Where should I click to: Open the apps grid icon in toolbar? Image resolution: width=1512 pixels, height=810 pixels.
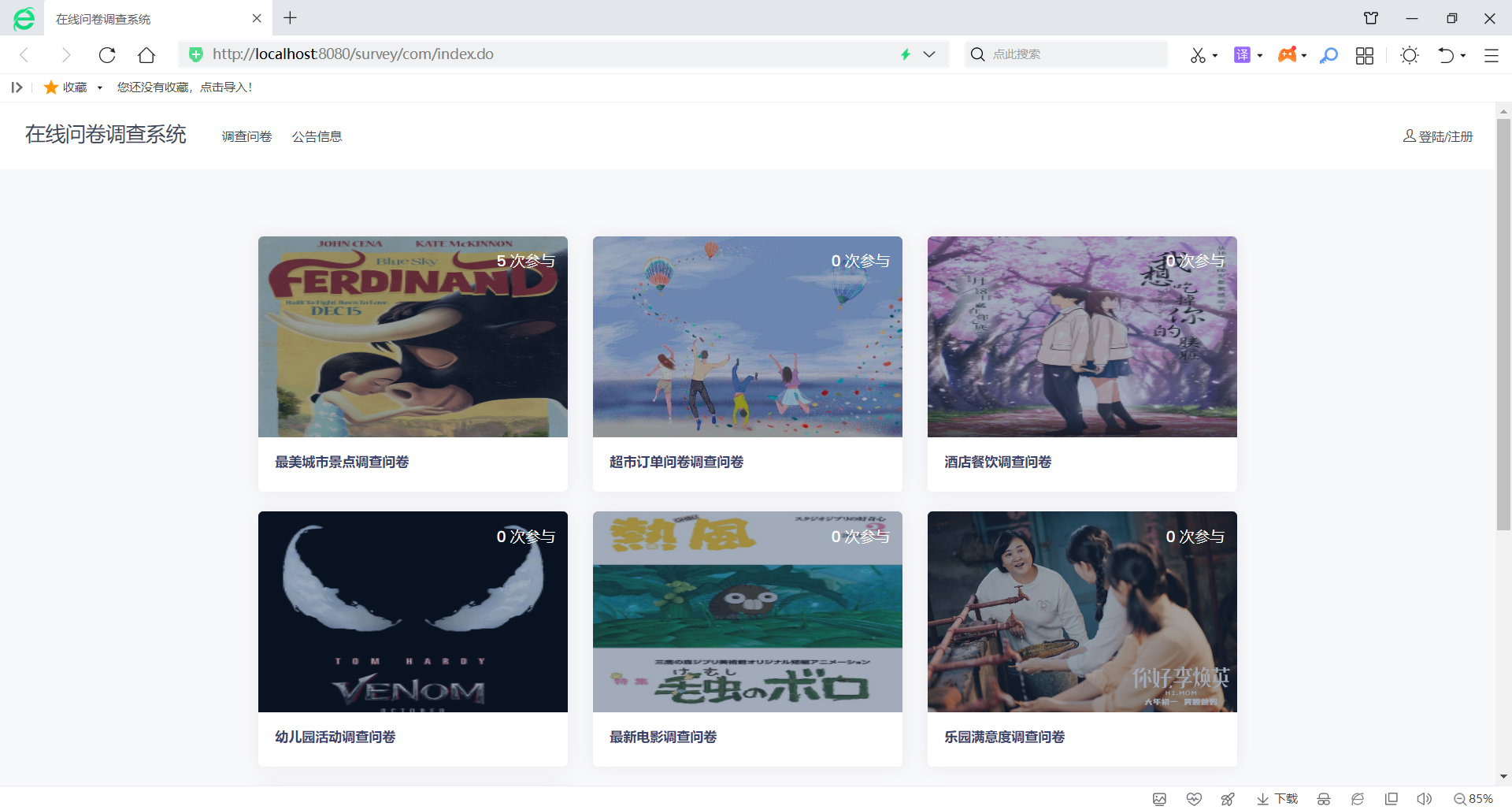coord(1365,55)
